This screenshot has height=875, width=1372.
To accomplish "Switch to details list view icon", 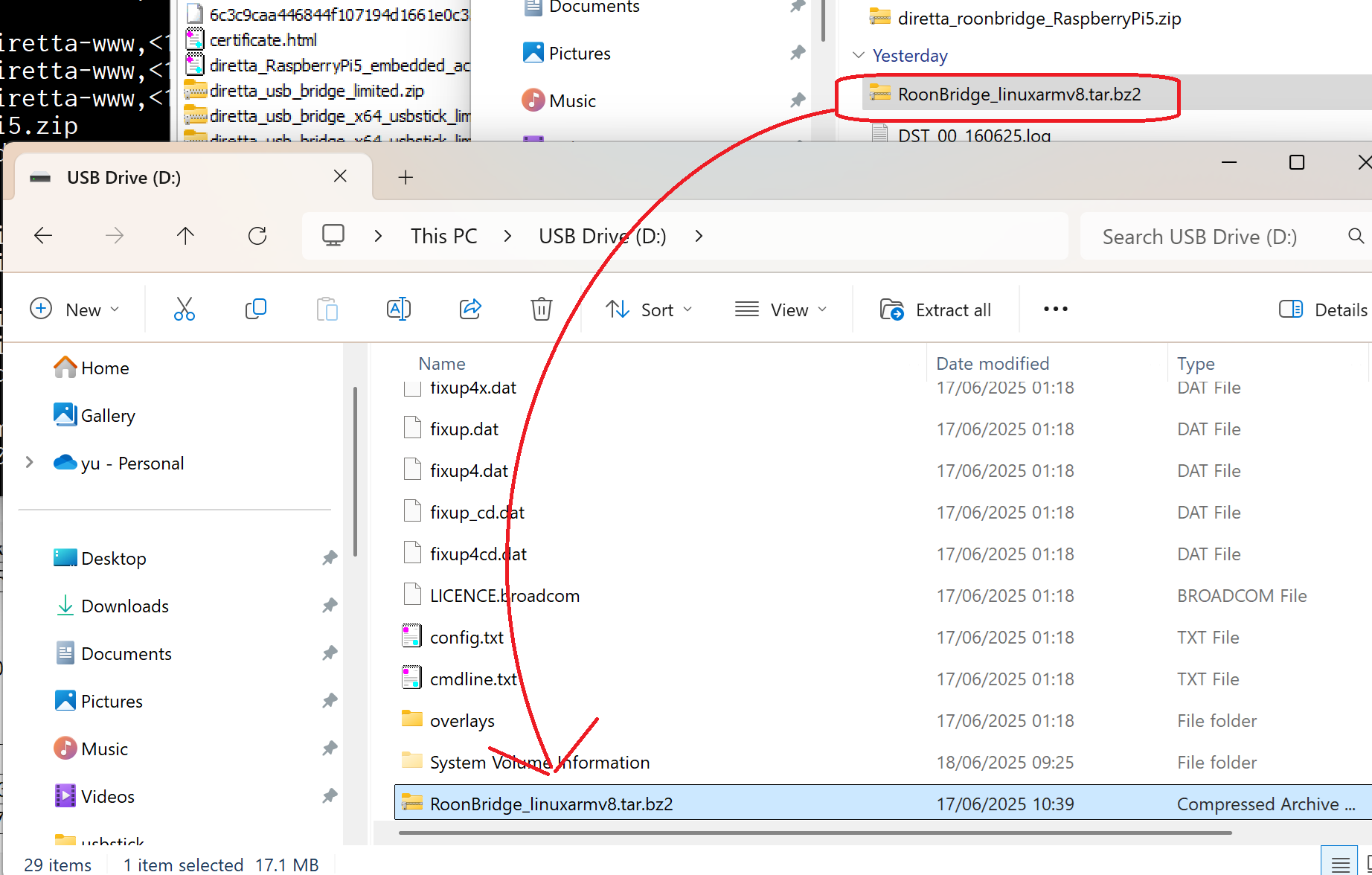I will (x=1340, y=864).
